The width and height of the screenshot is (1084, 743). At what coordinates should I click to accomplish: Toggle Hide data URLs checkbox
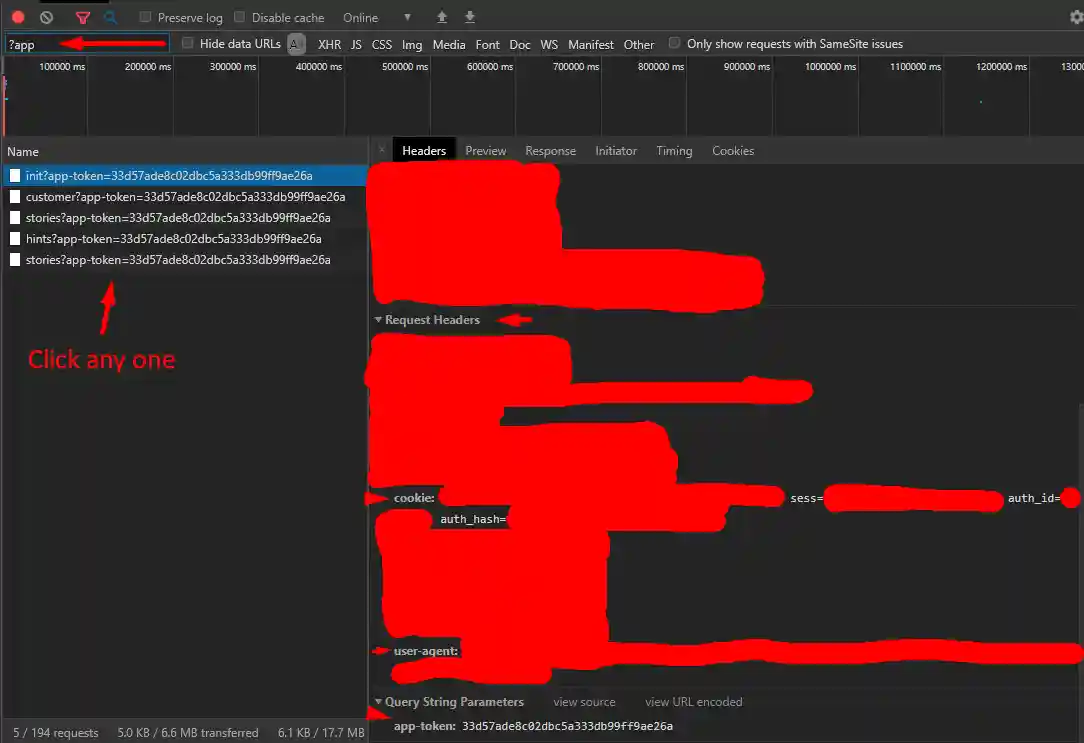(x=188, y=44)
